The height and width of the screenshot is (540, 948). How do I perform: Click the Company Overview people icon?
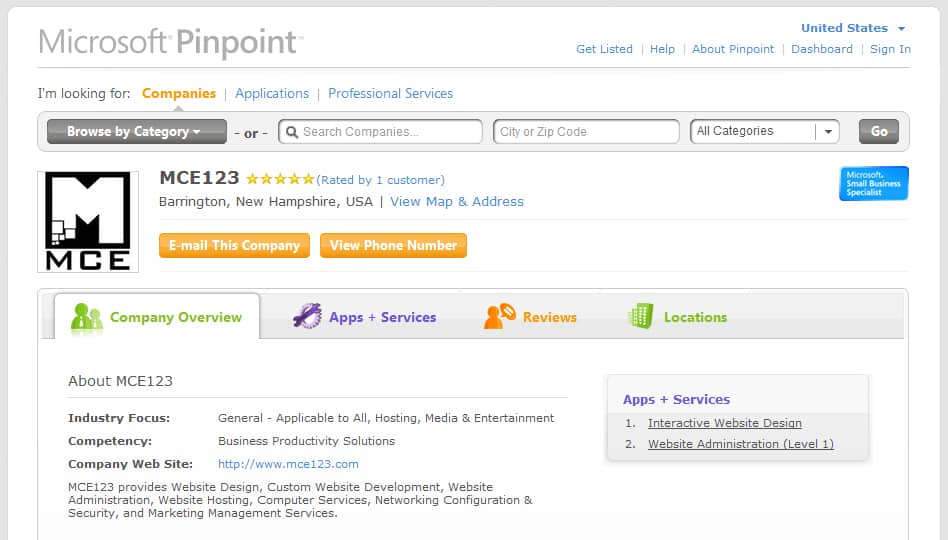point(86,317)
